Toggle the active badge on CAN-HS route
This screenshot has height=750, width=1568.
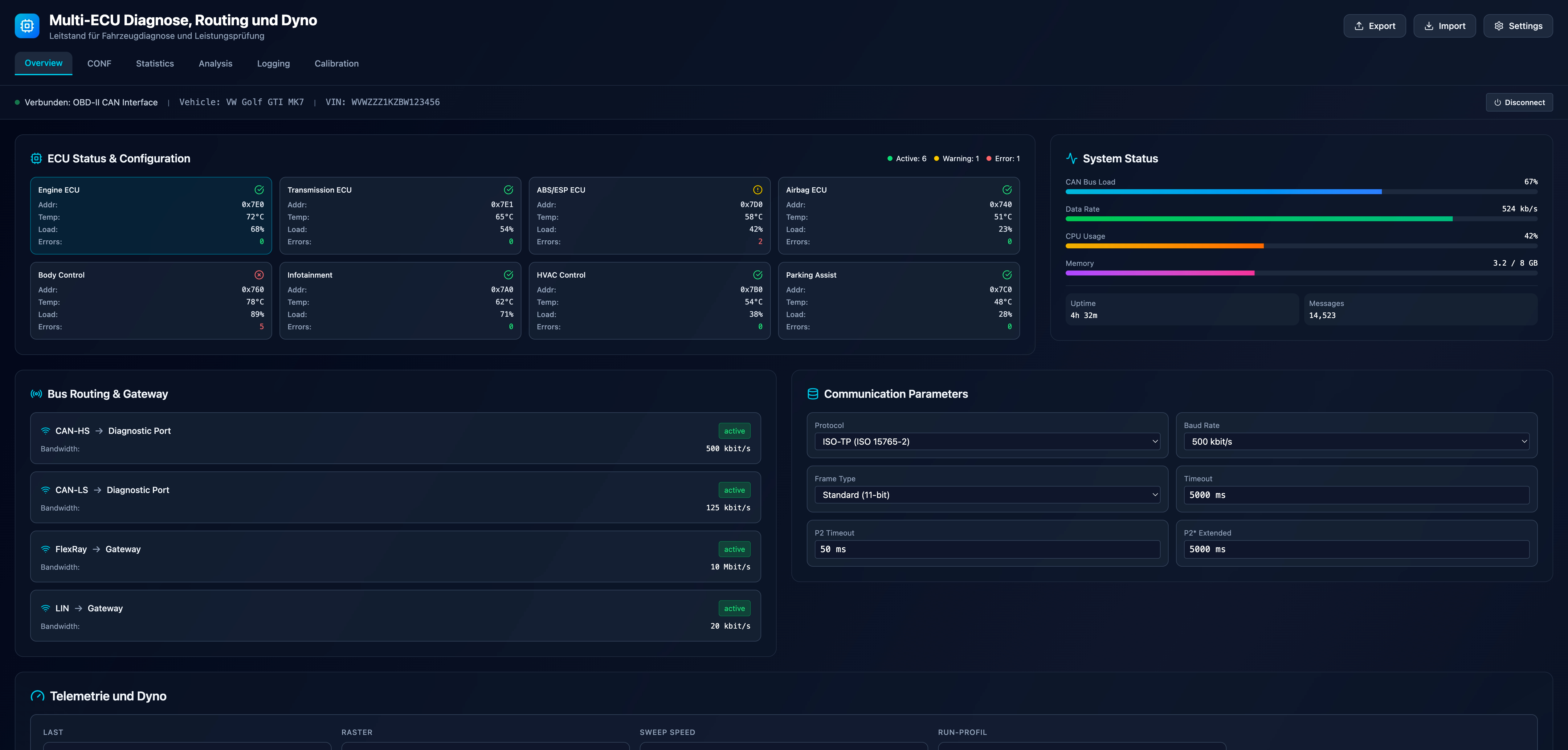click(x=734, y=431)
